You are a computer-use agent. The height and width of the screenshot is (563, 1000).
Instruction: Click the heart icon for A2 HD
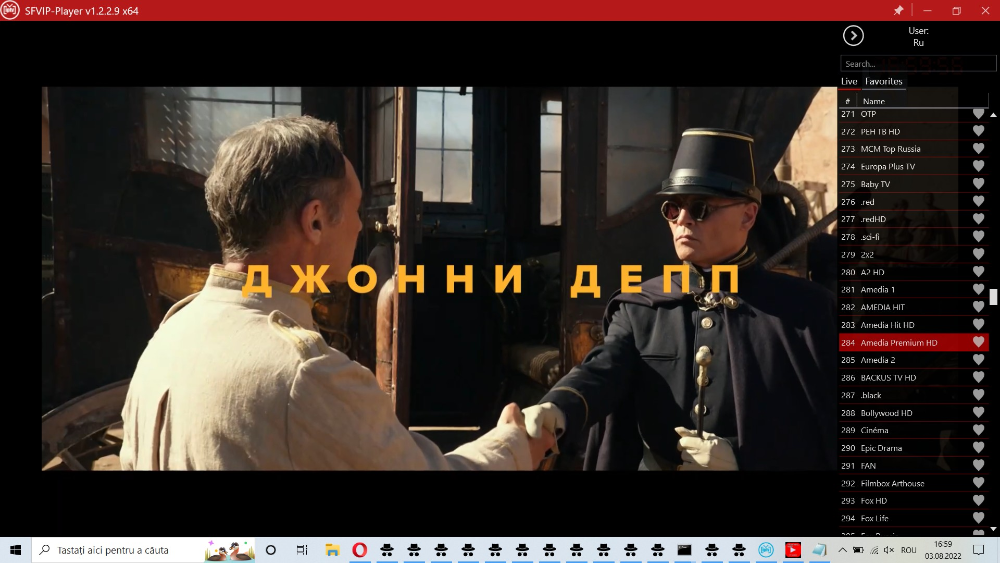point(978,272)
